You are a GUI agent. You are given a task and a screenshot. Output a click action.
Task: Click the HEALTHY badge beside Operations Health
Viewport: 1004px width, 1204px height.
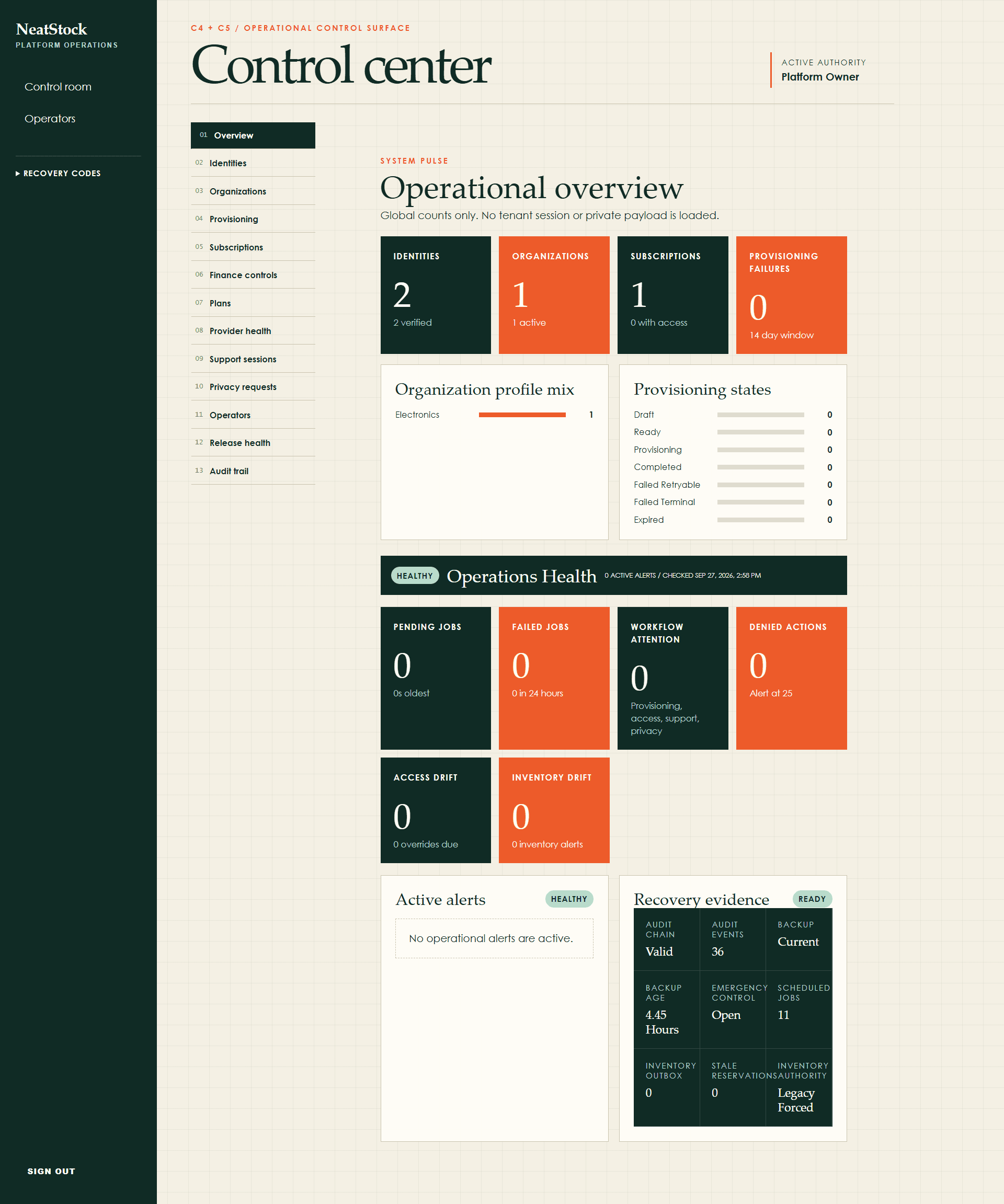[415, 576]
